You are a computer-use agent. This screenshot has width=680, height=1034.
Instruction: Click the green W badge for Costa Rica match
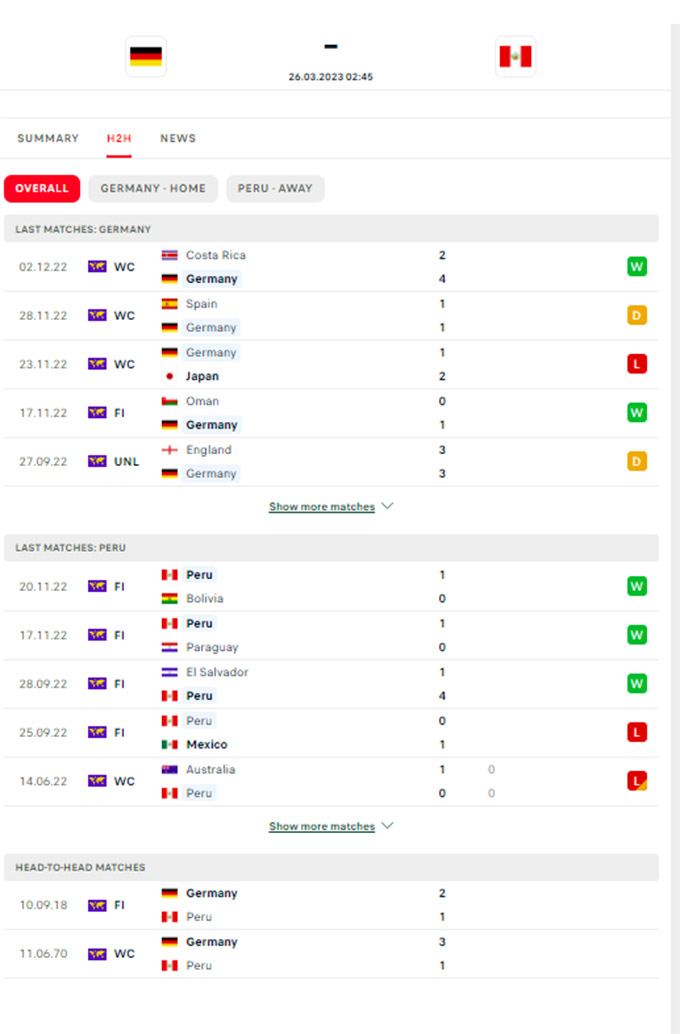[x=636, y=266]
